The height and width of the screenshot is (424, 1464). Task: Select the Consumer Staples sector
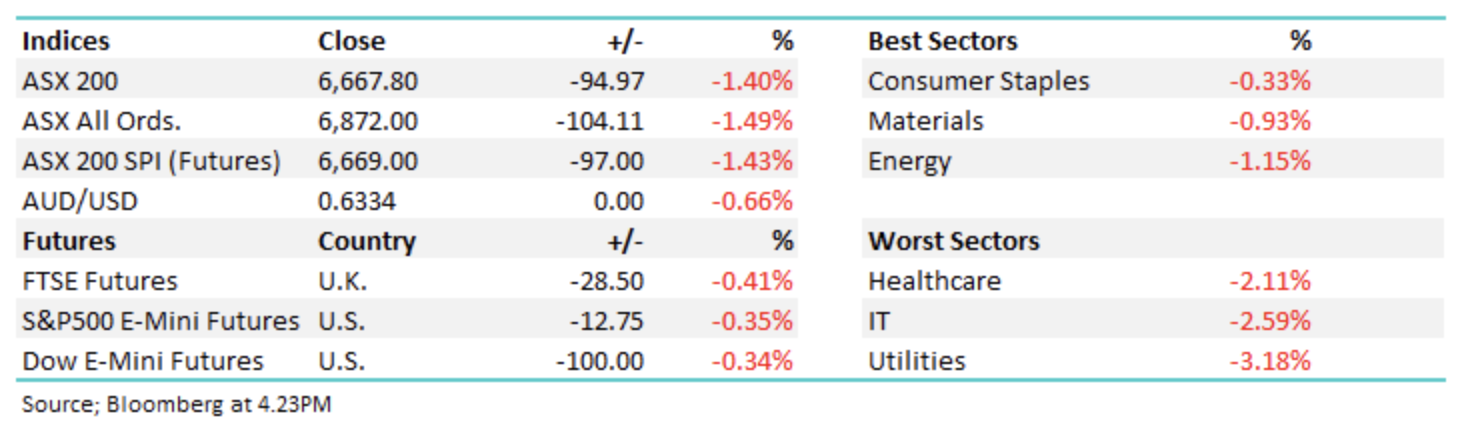[978, 81]
